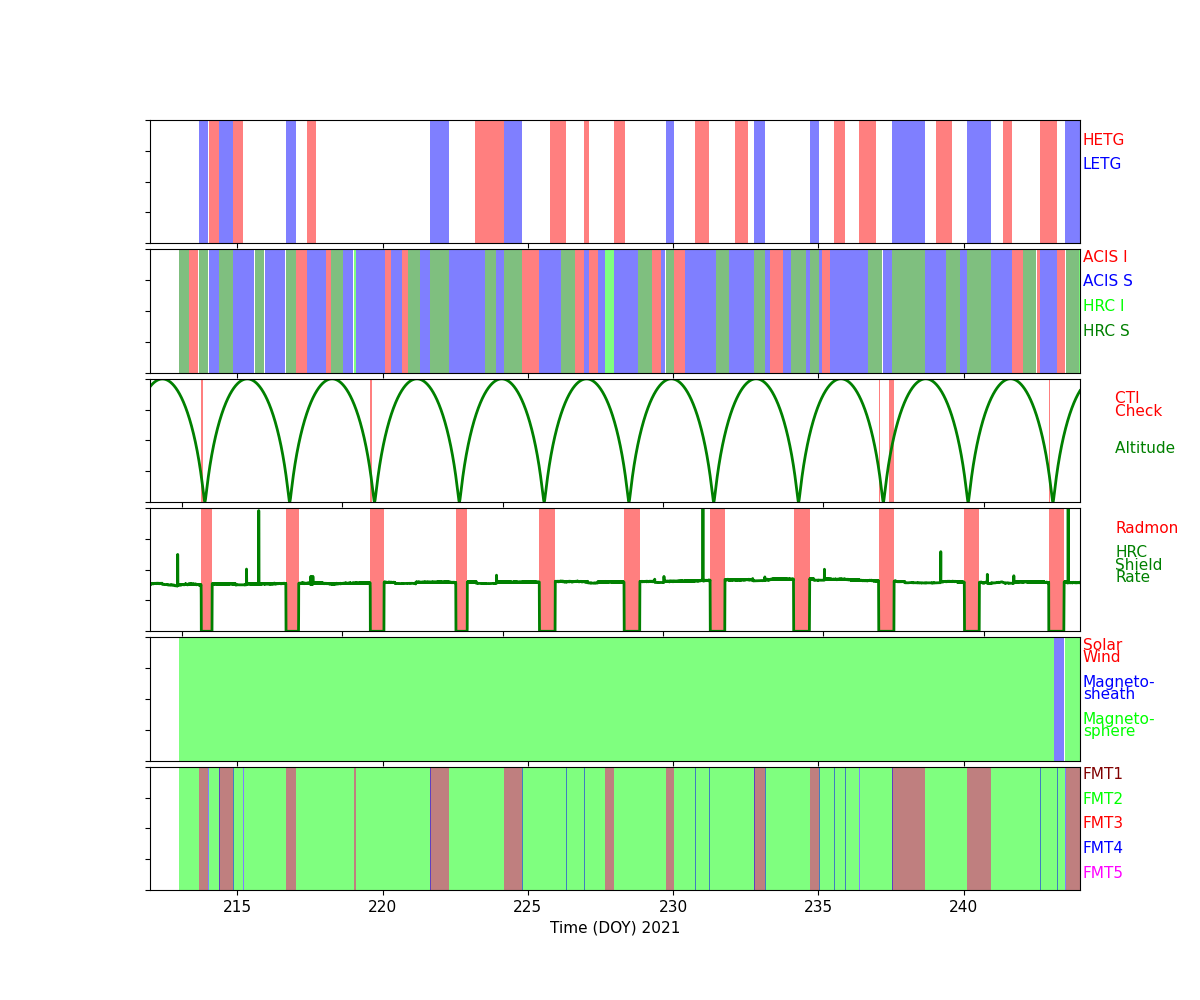Click the Radmon legend label
This screenshot has width=1200, height=1000.
click(1146, 528)
